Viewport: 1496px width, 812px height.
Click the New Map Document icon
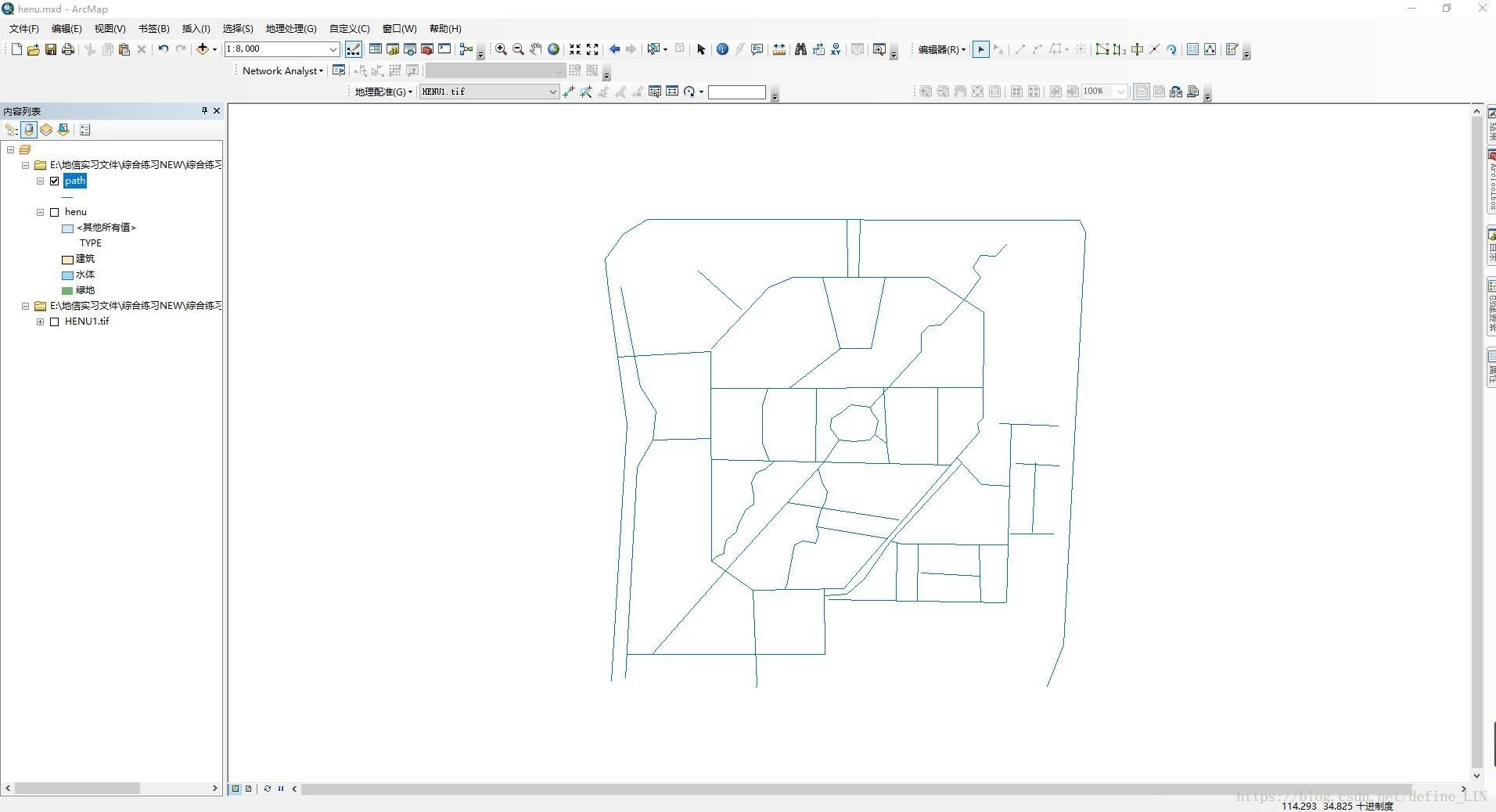[x=16, y=49]
